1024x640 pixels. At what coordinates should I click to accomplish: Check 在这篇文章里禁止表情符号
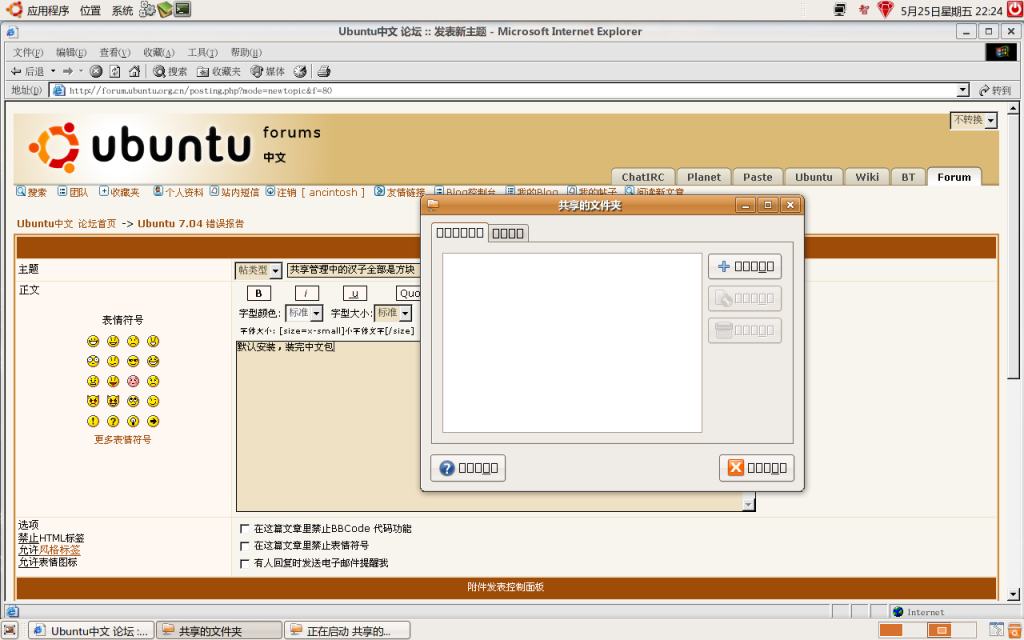pyautogui.click(x=245, y=546)
